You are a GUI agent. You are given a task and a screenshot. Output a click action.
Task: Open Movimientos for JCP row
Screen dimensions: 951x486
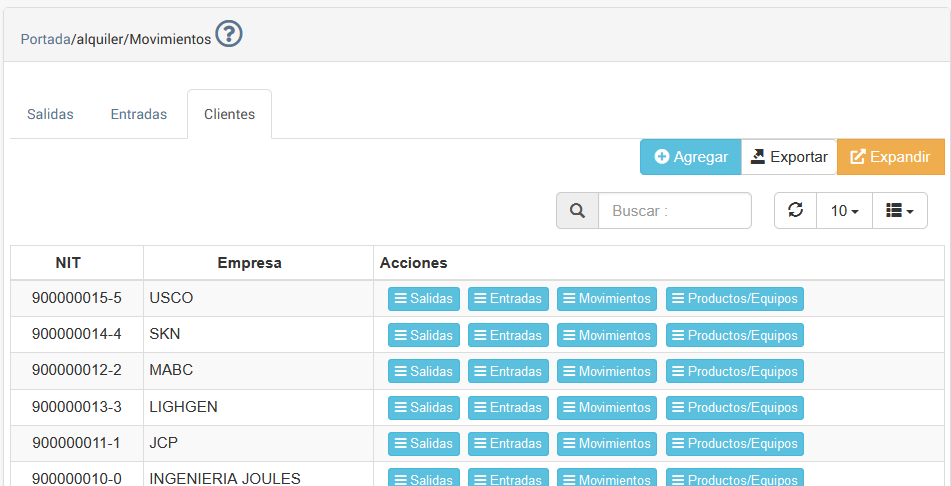pyautogui.click(x=606, y=443)
